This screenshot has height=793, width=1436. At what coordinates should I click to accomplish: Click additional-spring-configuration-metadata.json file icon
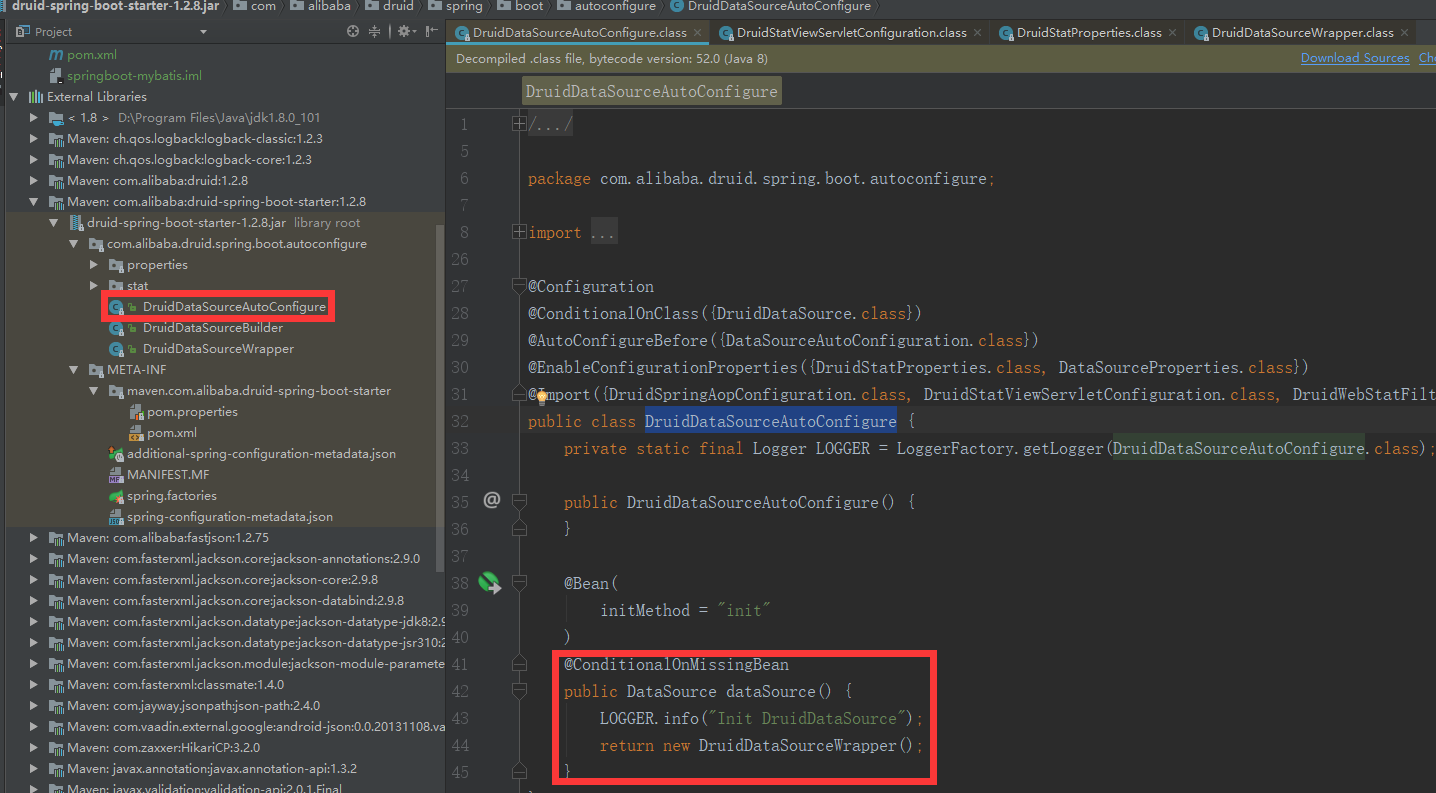click(116, 454)
